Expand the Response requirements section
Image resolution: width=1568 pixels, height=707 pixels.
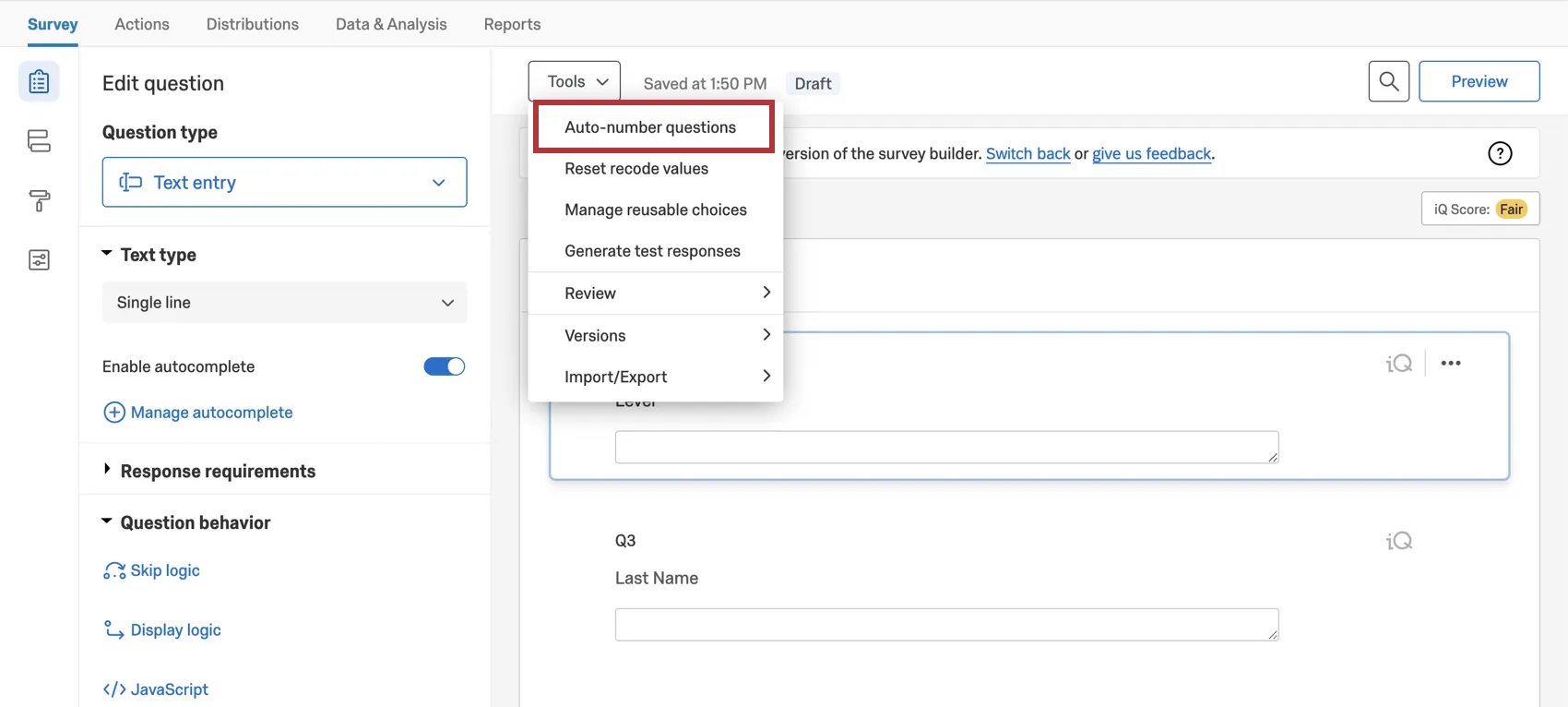pyautogui.click(x=218, y=472)
